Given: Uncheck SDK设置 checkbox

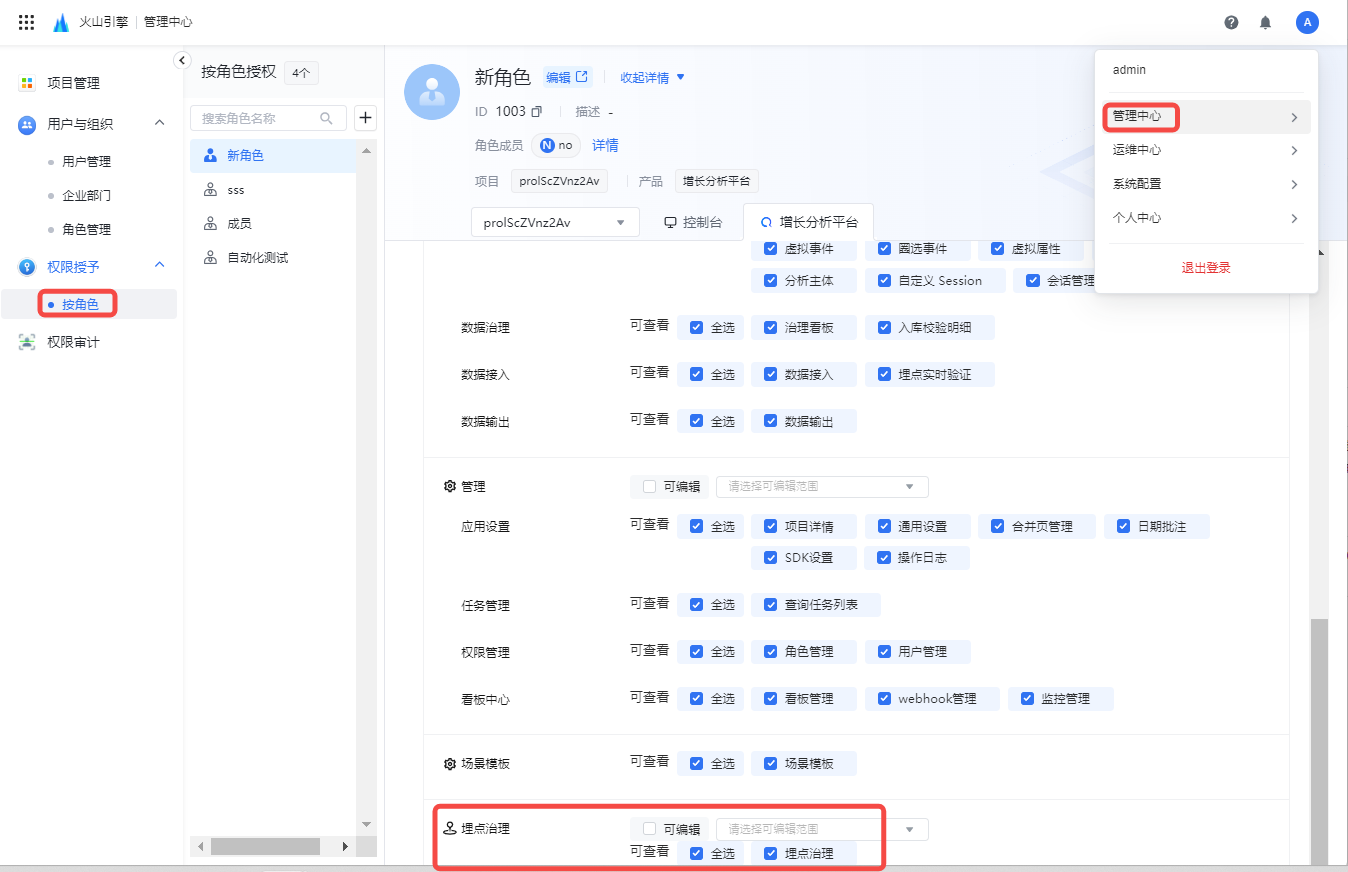Looking at the screenshot, I should tap(771, 557).
